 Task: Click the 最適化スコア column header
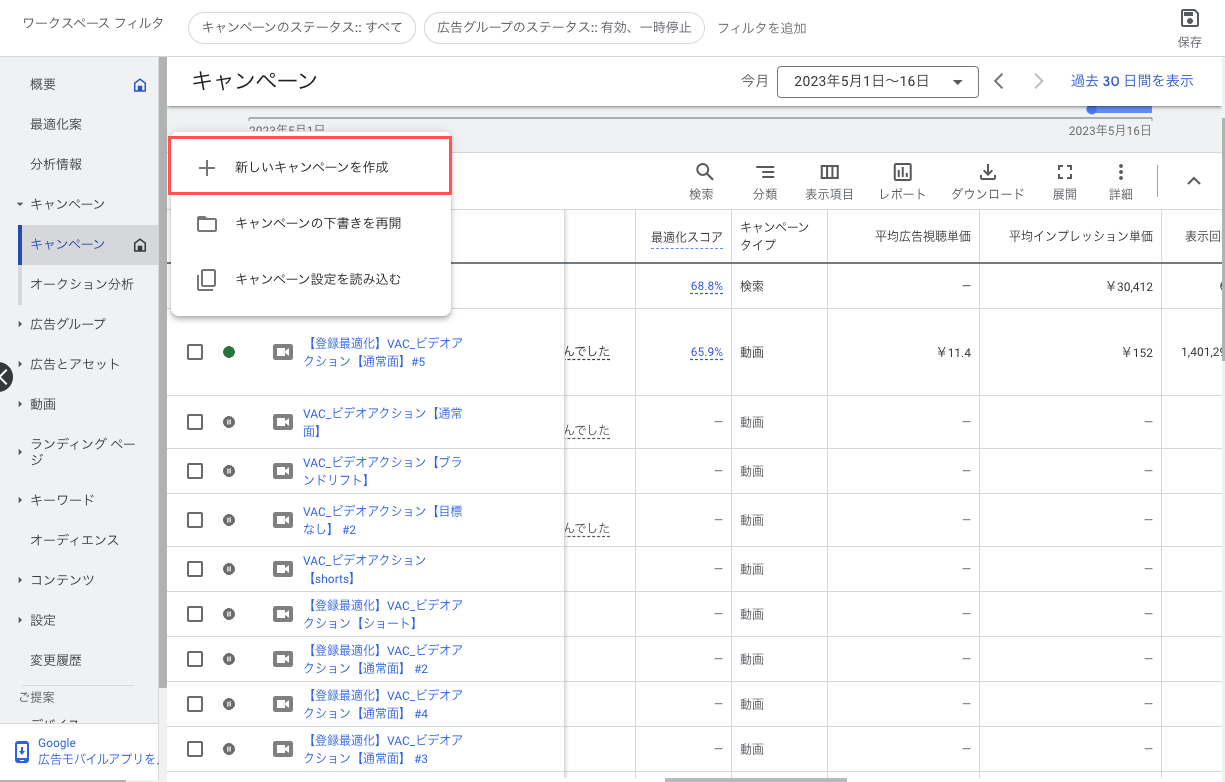[x=686, y=237]
